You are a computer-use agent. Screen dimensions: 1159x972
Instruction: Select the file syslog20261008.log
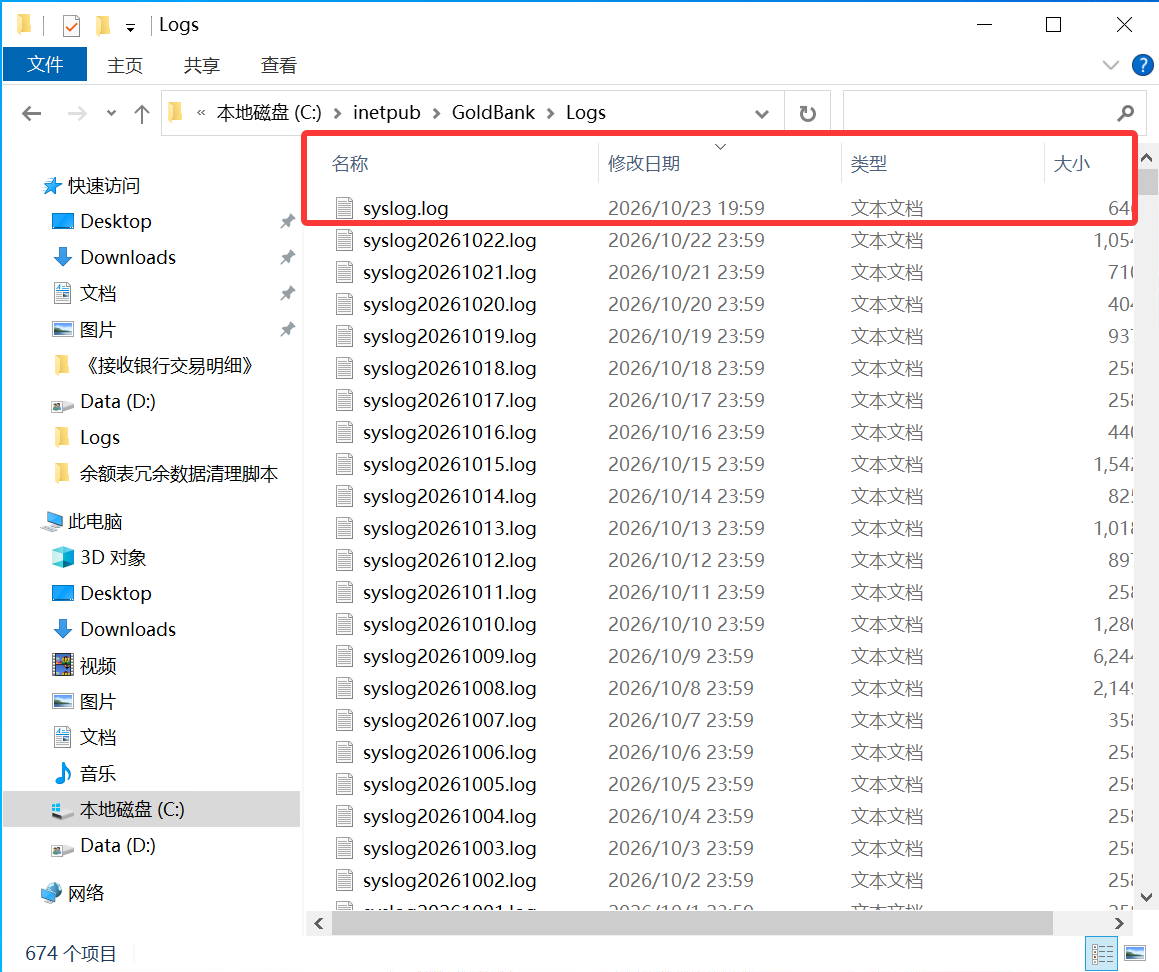pyautogui.click(x=449, y=688)
